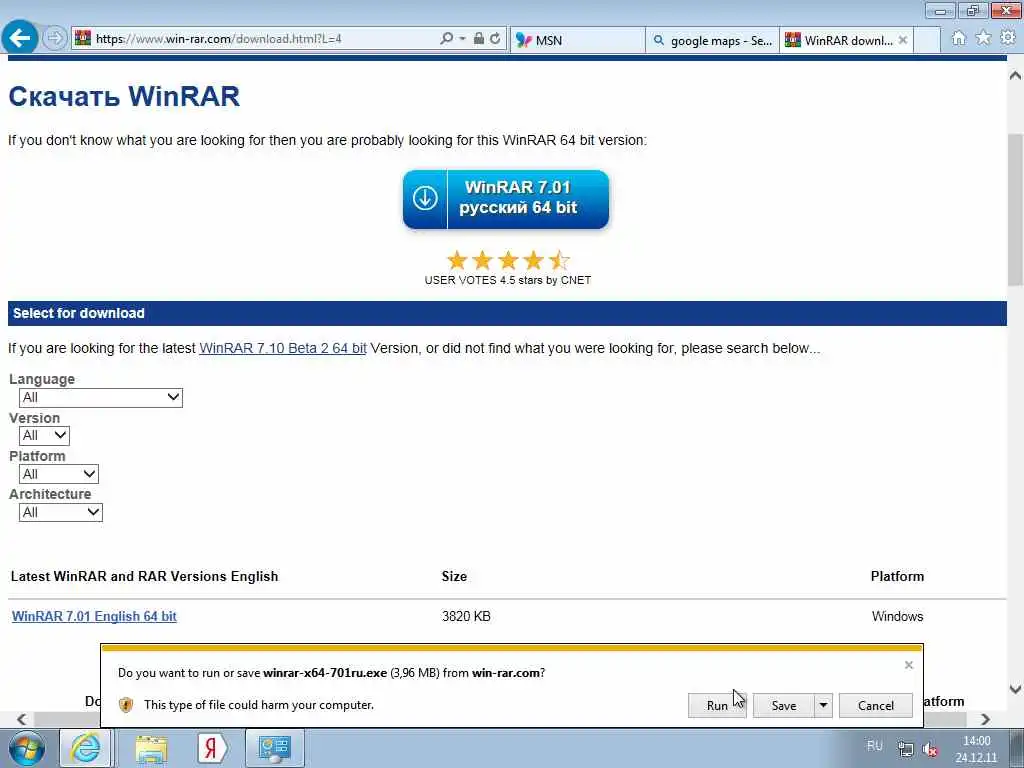Refresh the page with the reload icon

[495, 39]
